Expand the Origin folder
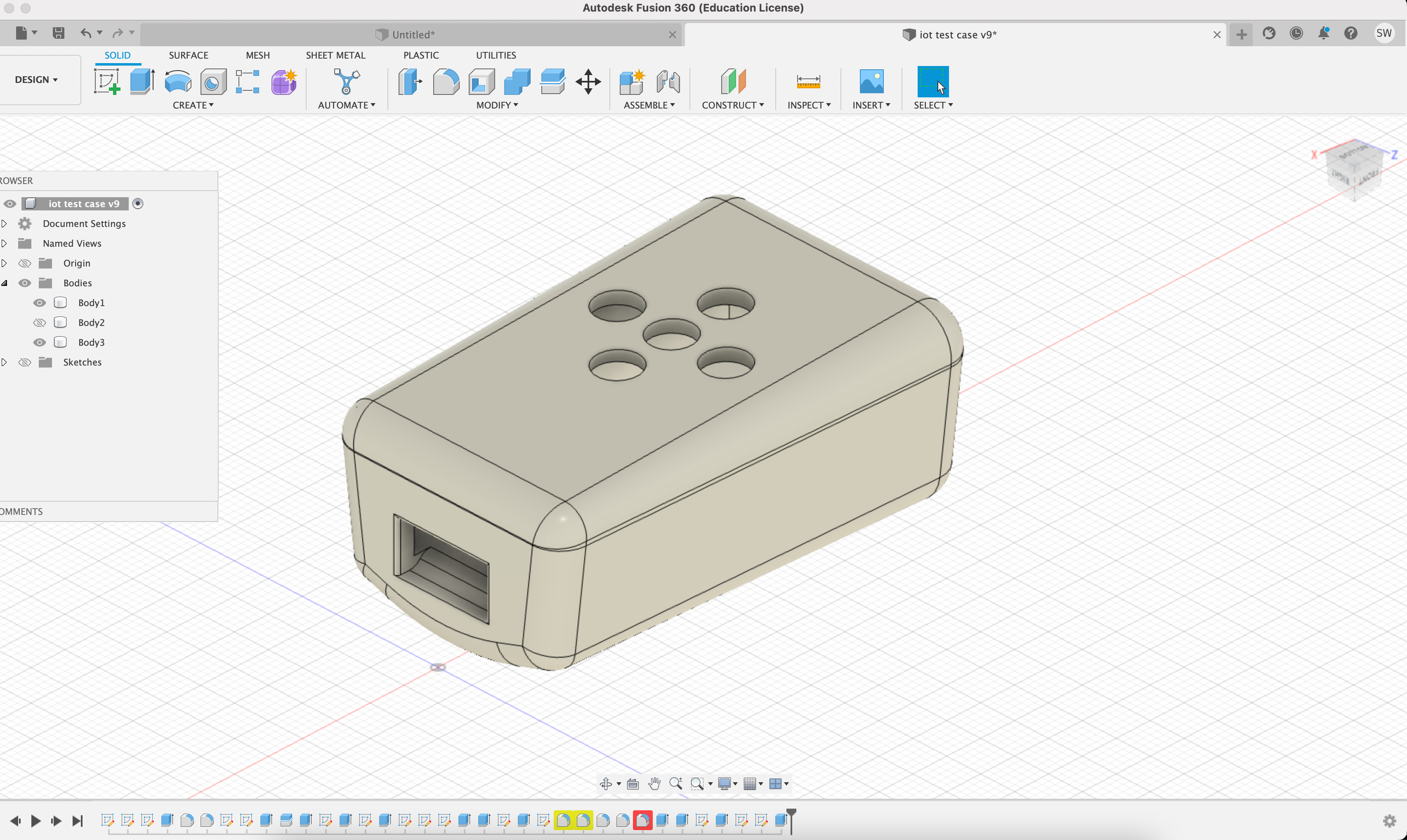 (4, 263)
